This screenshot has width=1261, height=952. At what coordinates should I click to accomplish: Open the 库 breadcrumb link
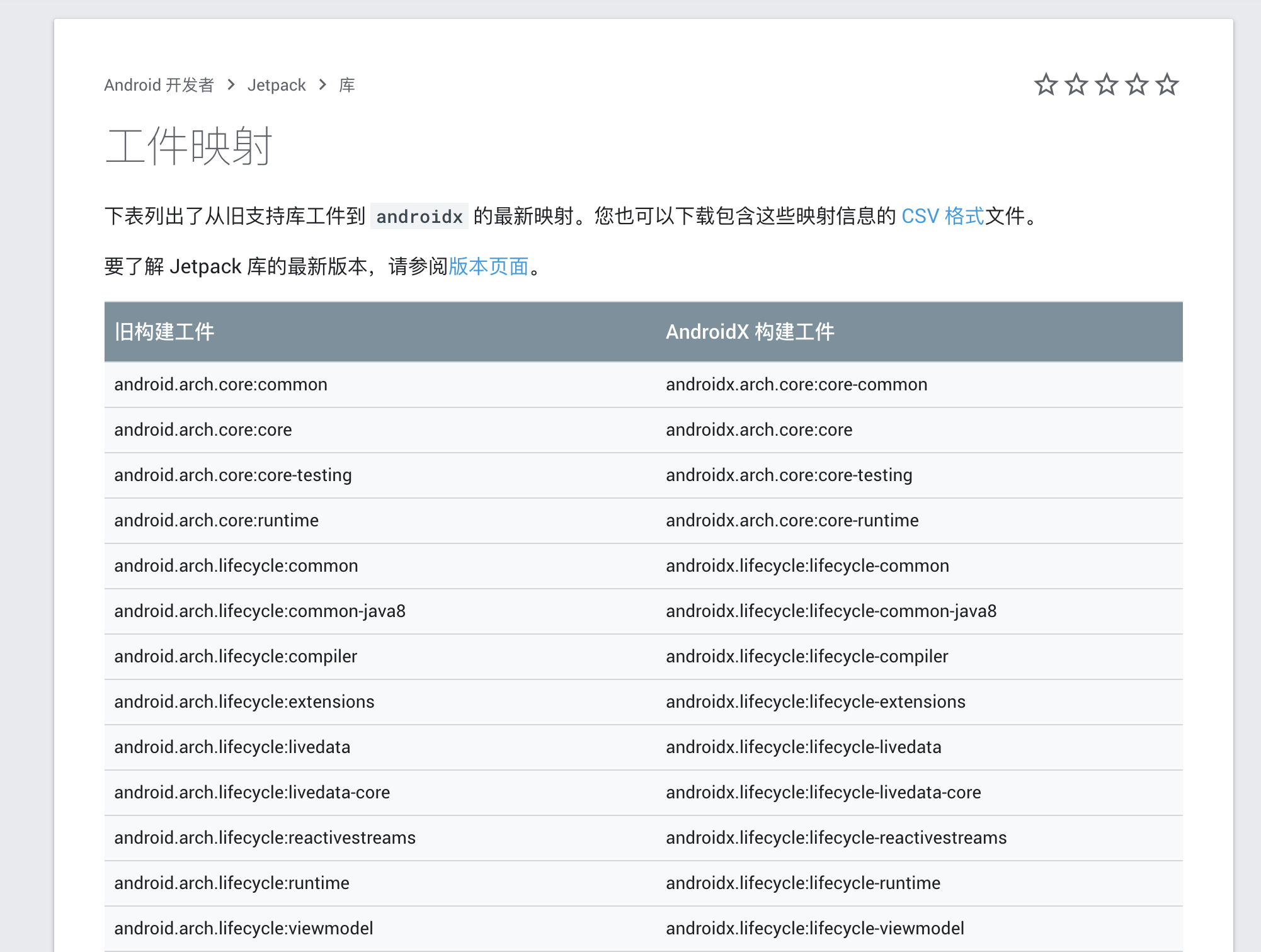(x=347, y=85)
